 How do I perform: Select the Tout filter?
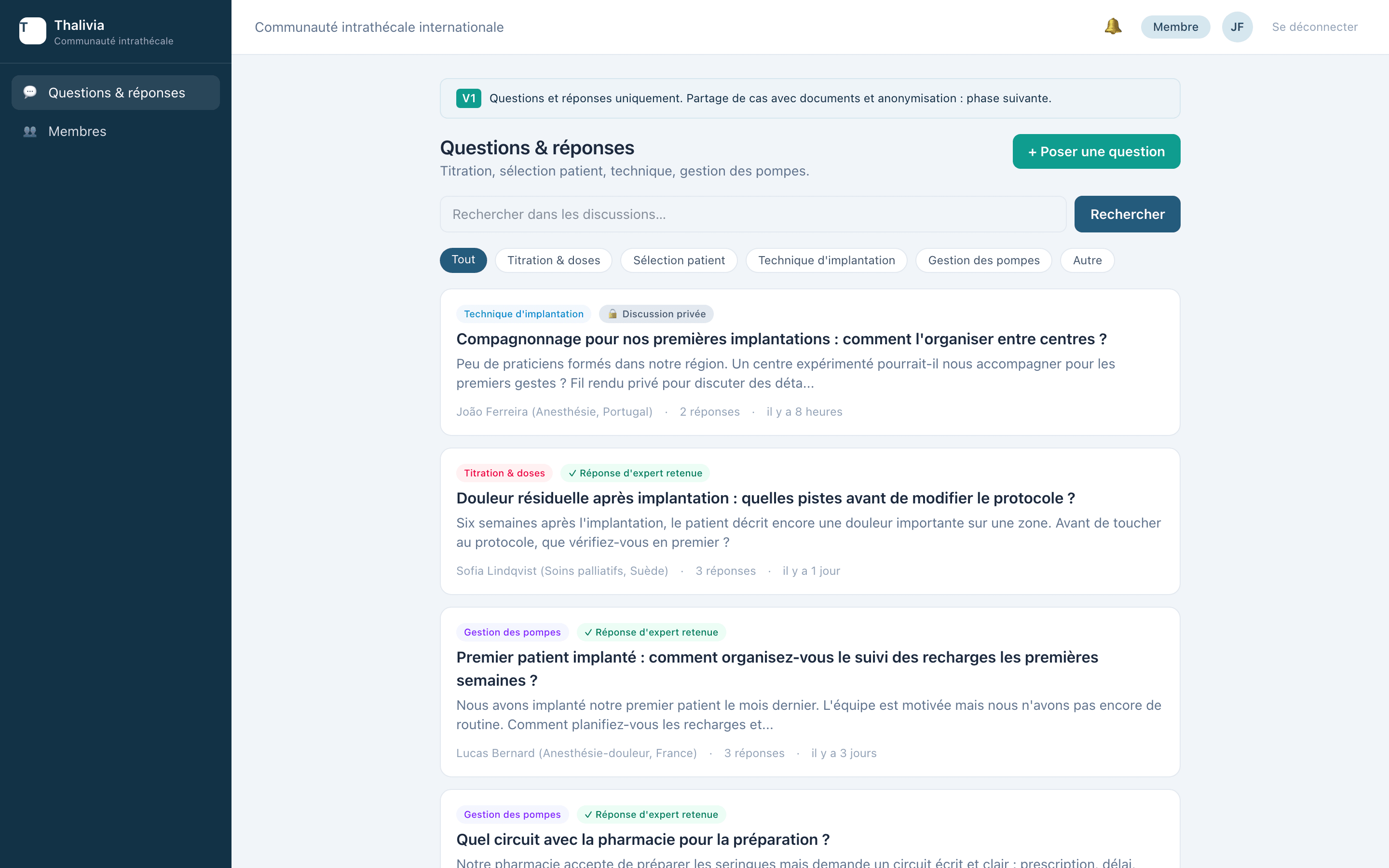pyautogui.click(x=463, y=260)
